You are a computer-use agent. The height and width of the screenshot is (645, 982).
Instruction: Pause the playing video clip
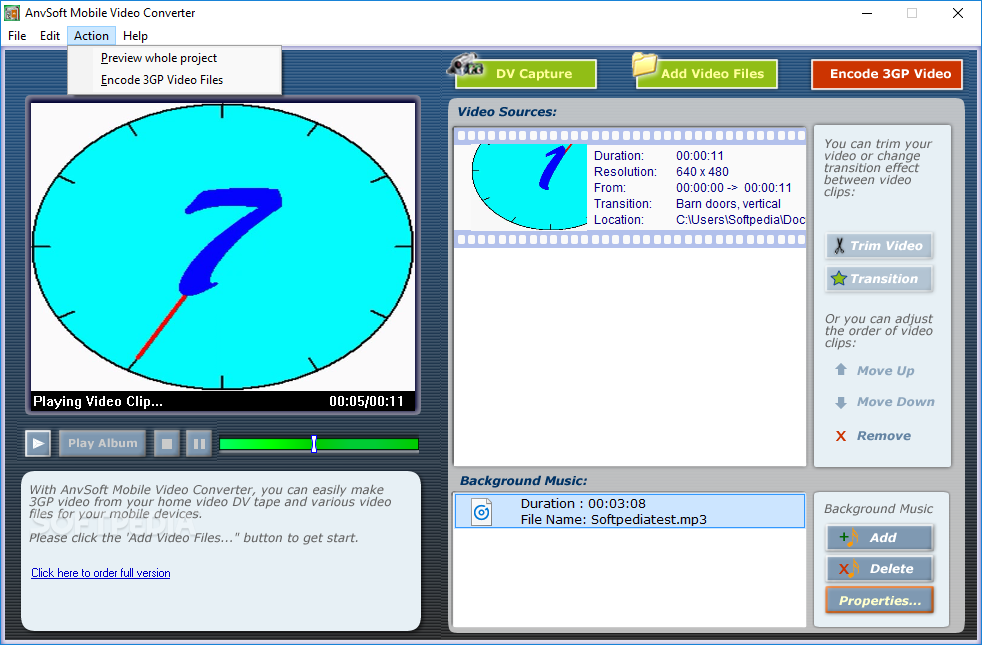199,443
